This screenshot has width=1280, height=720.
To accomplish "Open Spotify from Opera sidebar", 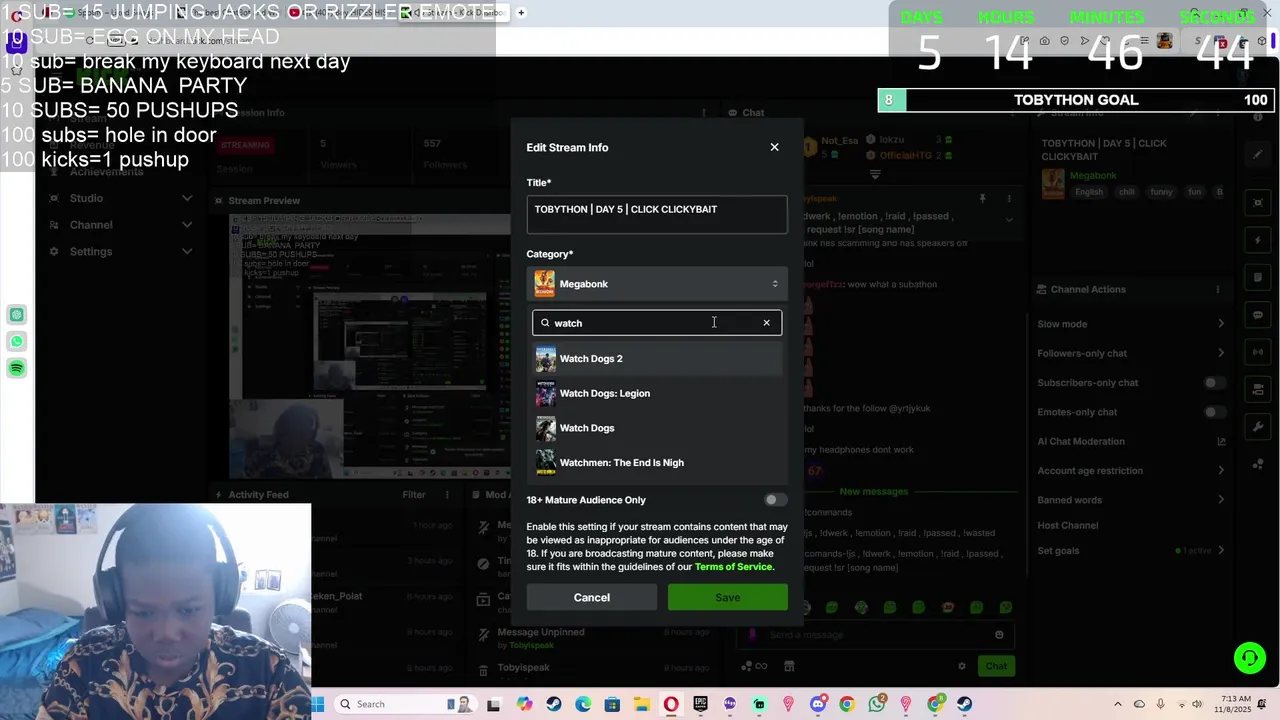I will click(17, 369).
